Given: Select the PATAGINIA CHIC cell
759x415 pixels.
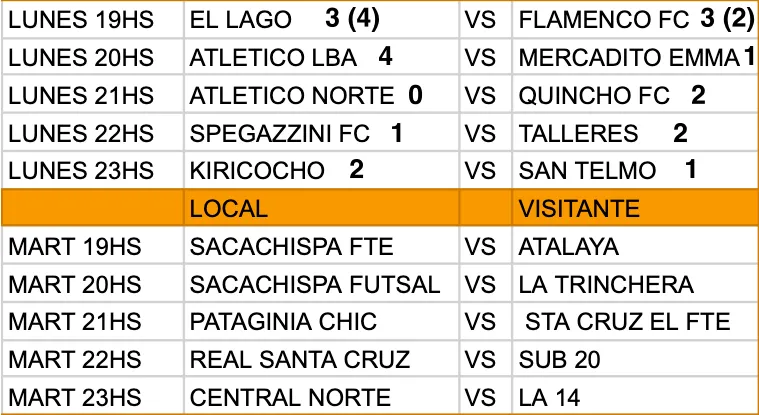Looking at the screenshot, I should coord(320,322).
